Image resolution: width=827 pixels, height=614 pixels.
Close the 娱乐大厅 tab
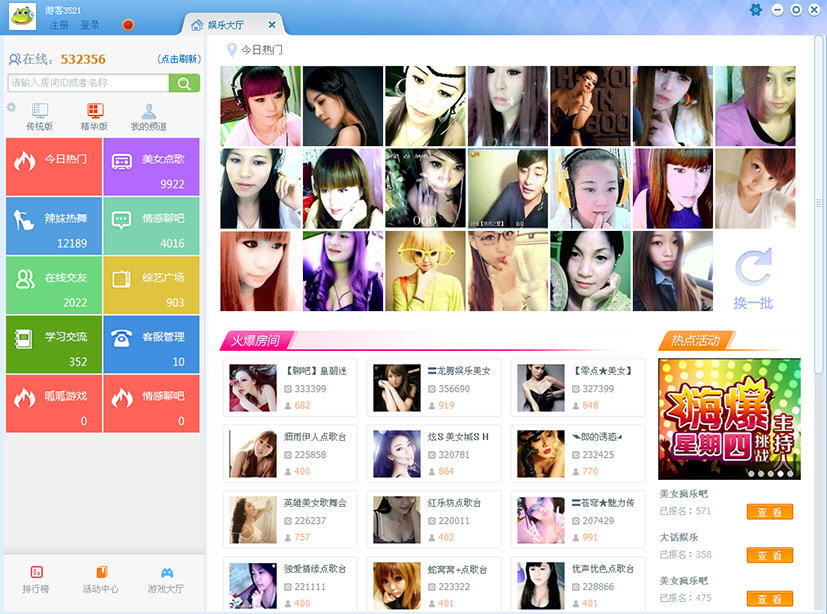[272, 25]
